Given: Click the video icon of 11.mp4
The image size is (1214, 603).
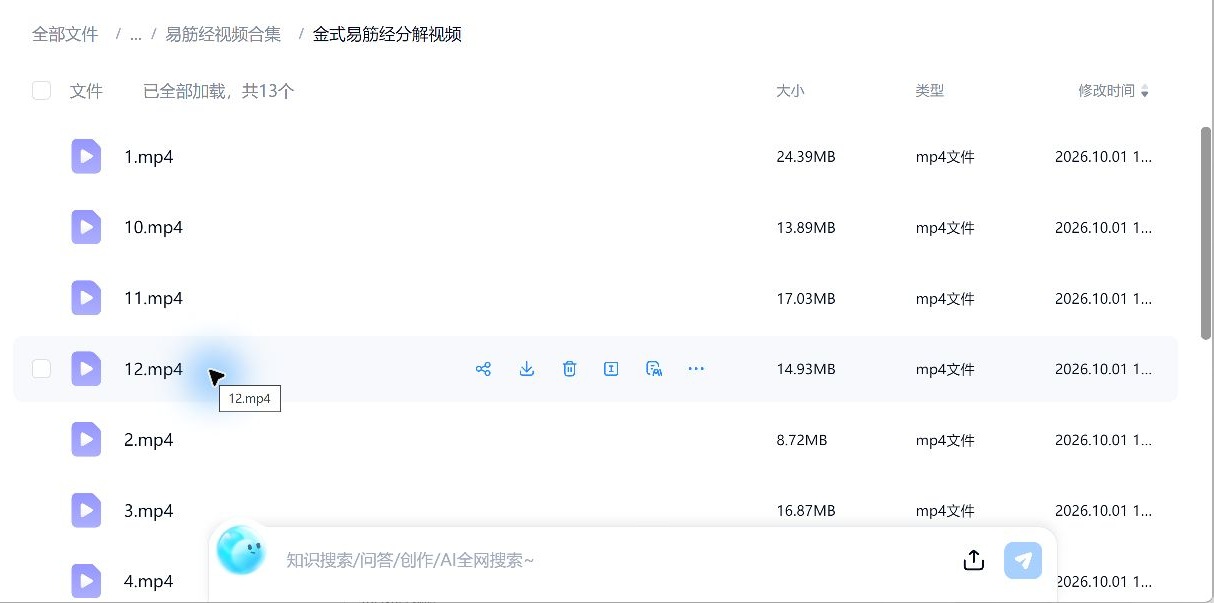Looking at the screenshot, I should pyautogui.click(x=86, y=298).
